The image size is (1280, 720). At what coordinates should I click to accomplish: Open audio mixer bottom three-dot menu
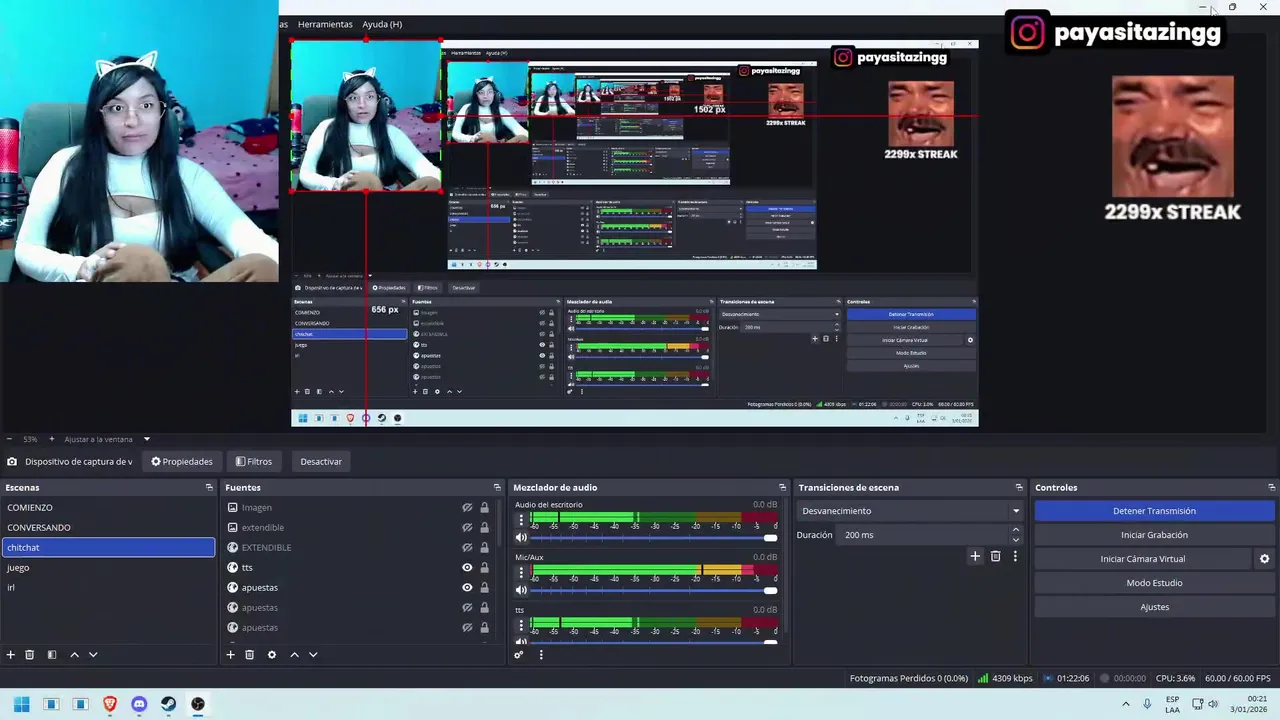(x=541, y=655)
